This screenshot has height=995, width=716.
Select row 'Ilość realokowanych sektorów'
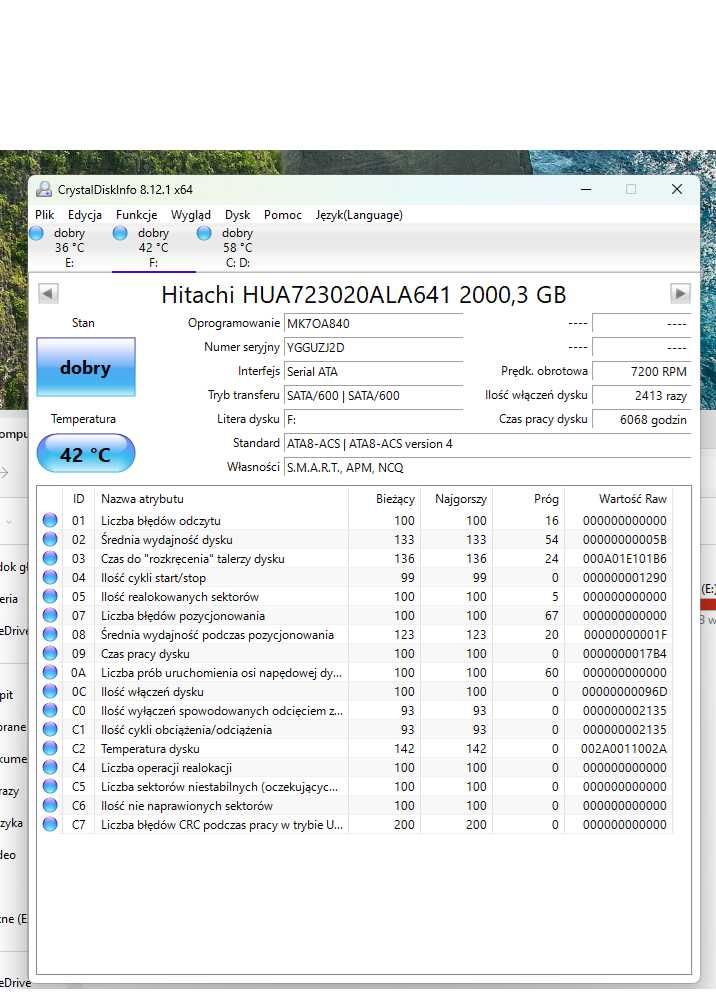355,596
